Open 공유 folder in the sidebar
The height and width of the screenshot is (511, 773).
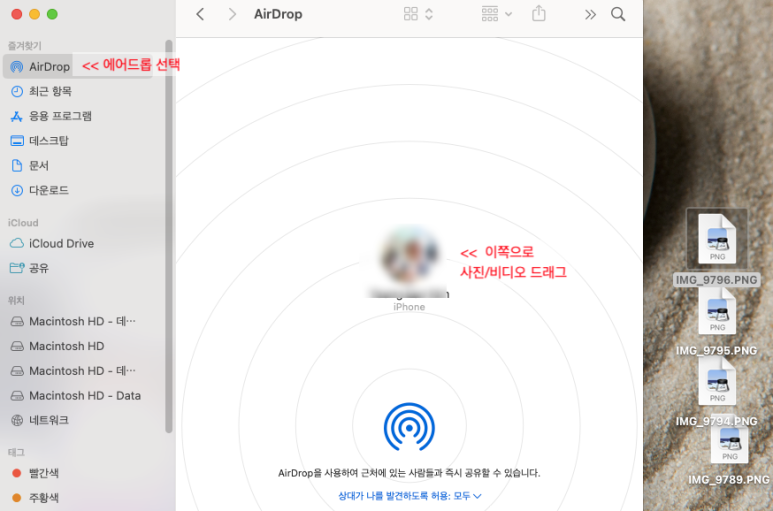(x=38, y=268)
